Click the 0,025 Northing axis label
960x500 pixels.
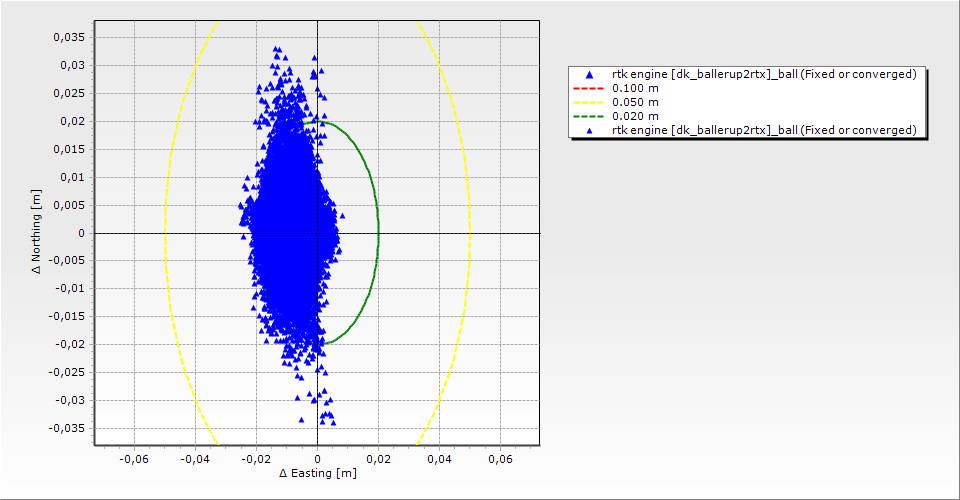[69, 94]
